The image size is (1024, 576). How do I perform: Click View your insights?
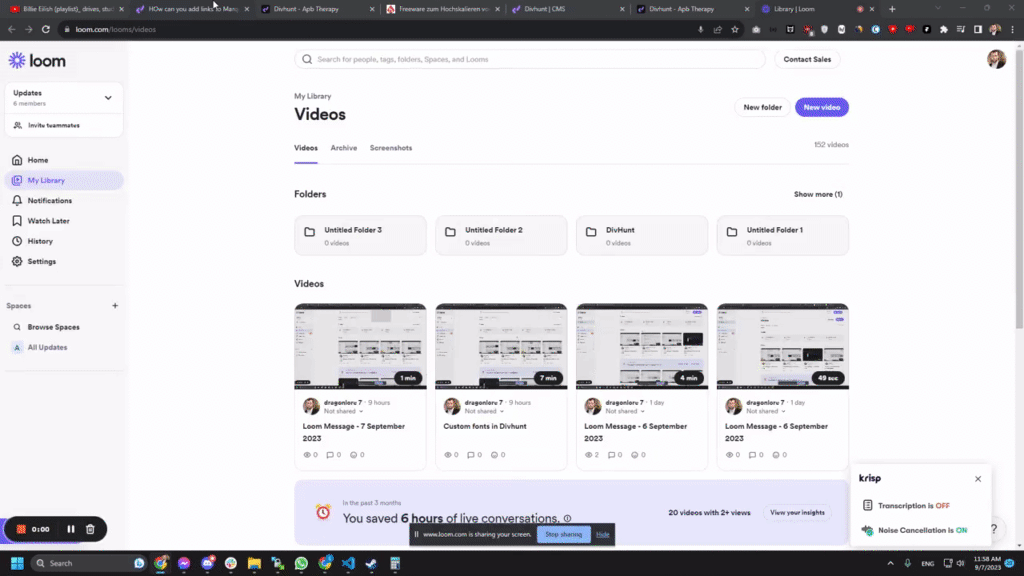click(797, 513)
